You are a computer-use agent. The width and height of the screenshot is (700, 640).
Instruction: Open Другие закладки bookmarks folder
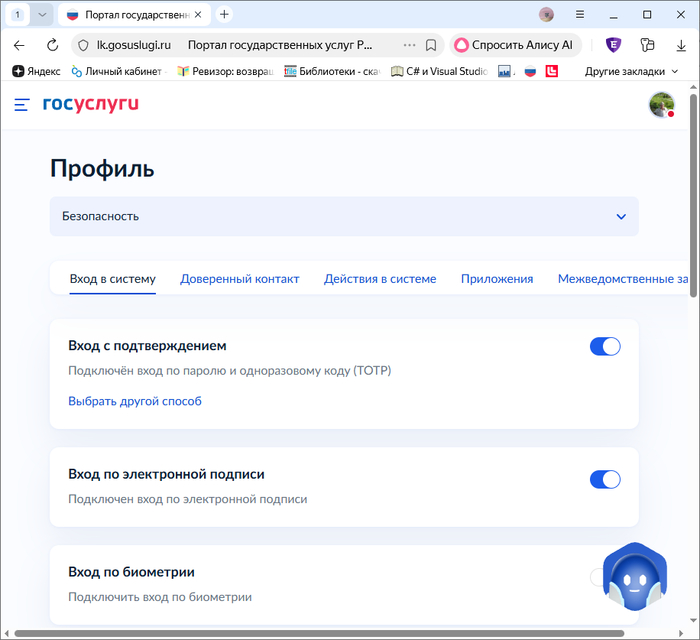(631, 71)
